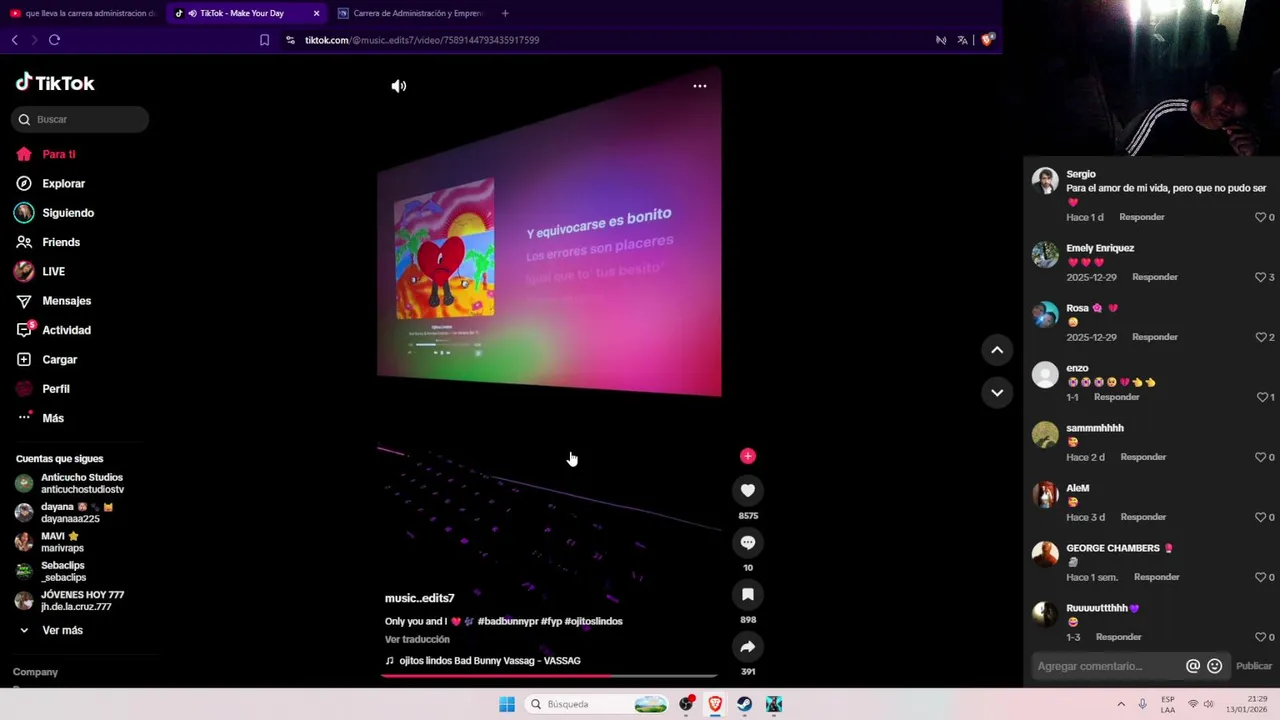Switch to the YouTube tab about carrera administracion

pyautogui.click(x=83, y=13)
